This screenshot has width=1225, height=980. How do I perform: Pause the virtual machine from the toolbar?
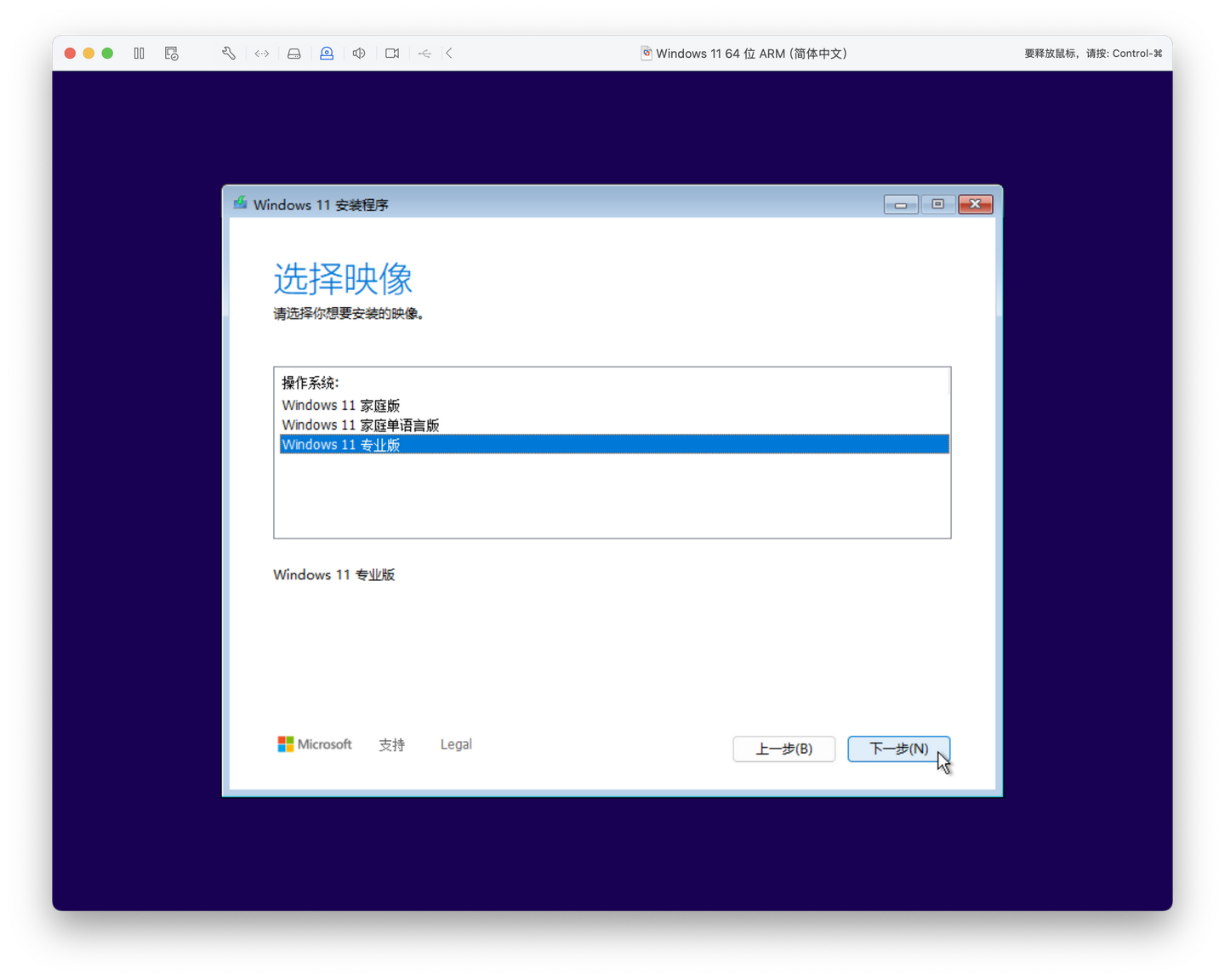pos(140,54)
